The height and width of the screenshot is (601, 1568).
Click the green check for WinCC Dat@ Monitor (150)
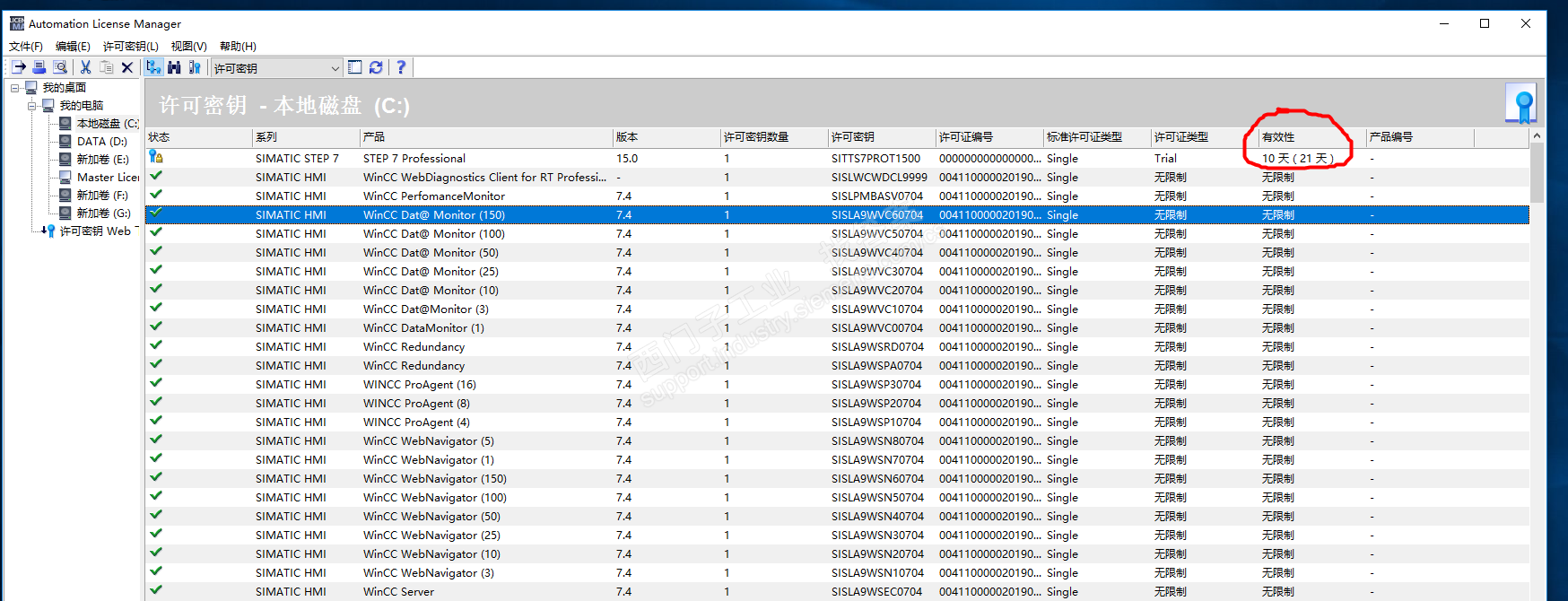[156, 213]
